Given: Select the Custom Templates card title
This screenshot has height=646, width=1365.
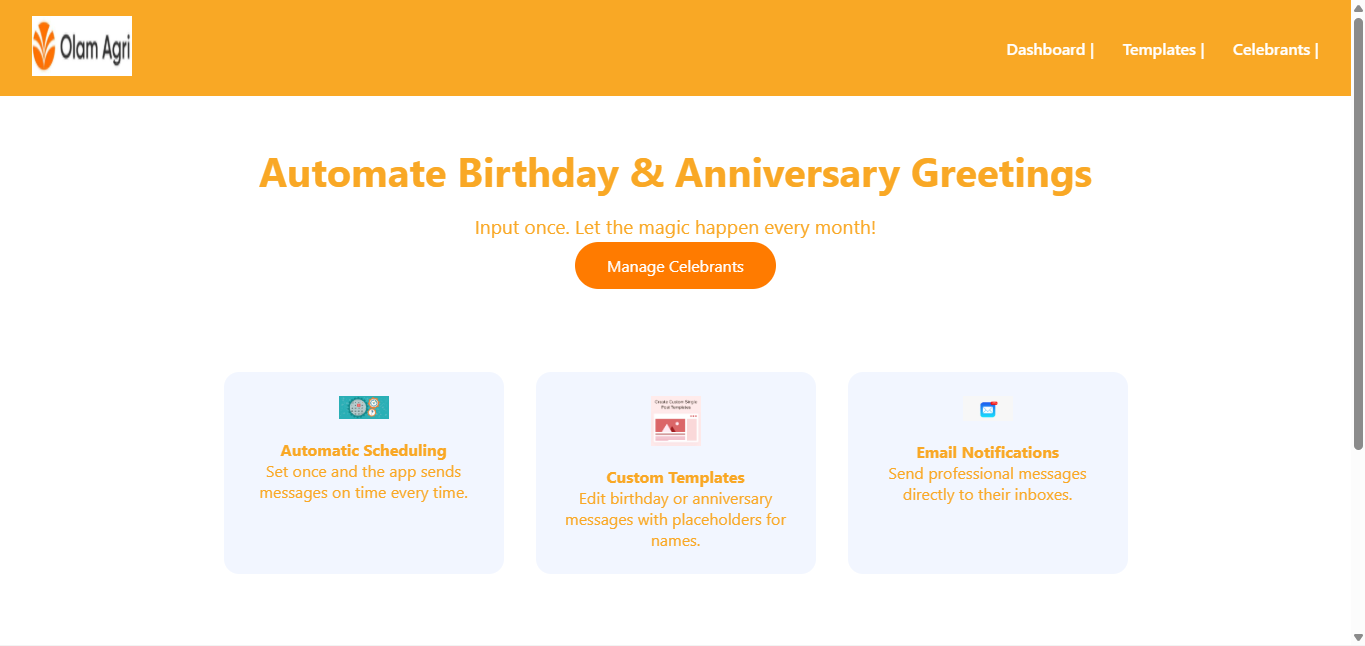Looking at the screenshot, I should click(676, 478).
